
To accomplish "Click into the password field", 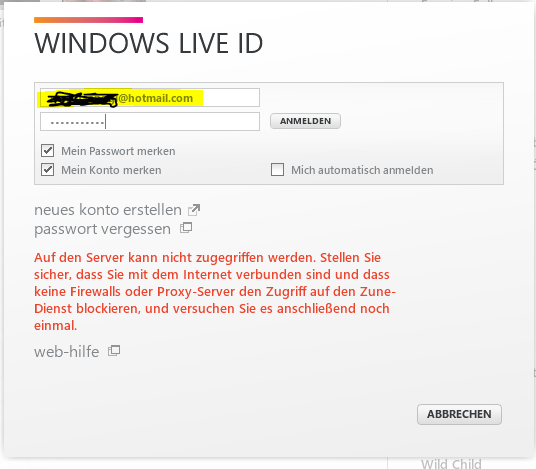I will [x=150, y=121].
